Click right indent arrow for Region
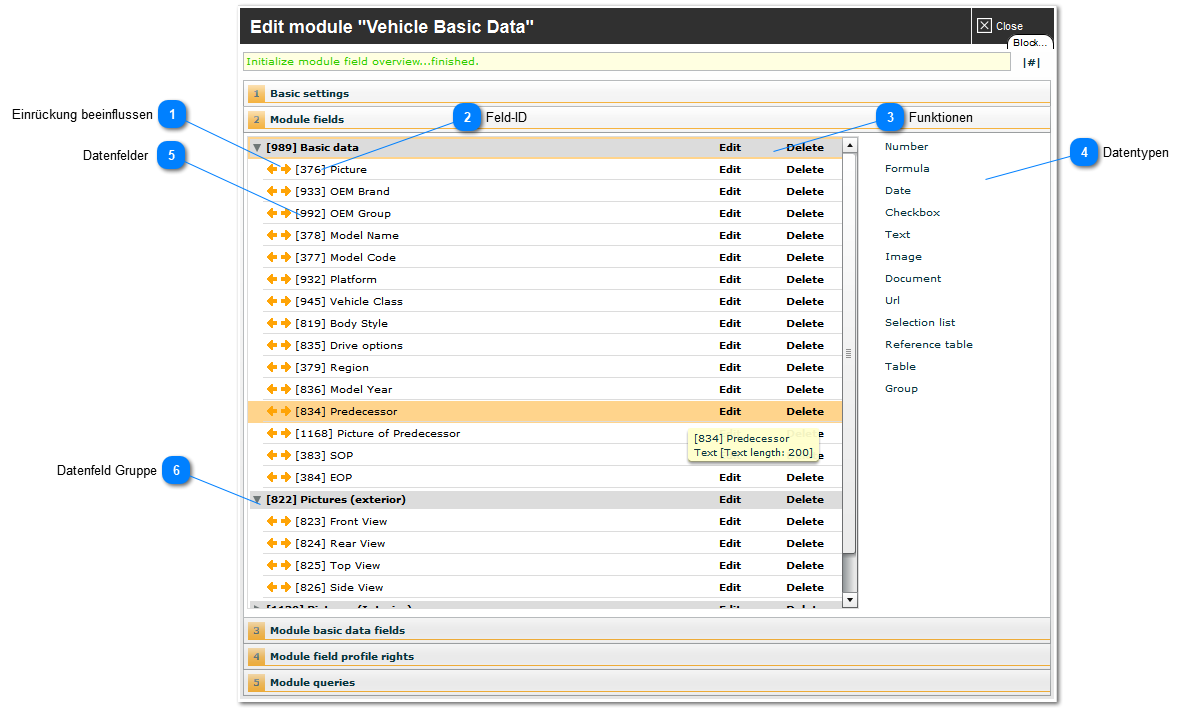Viewport: 1185px width, 711px height. pos(286,367)
